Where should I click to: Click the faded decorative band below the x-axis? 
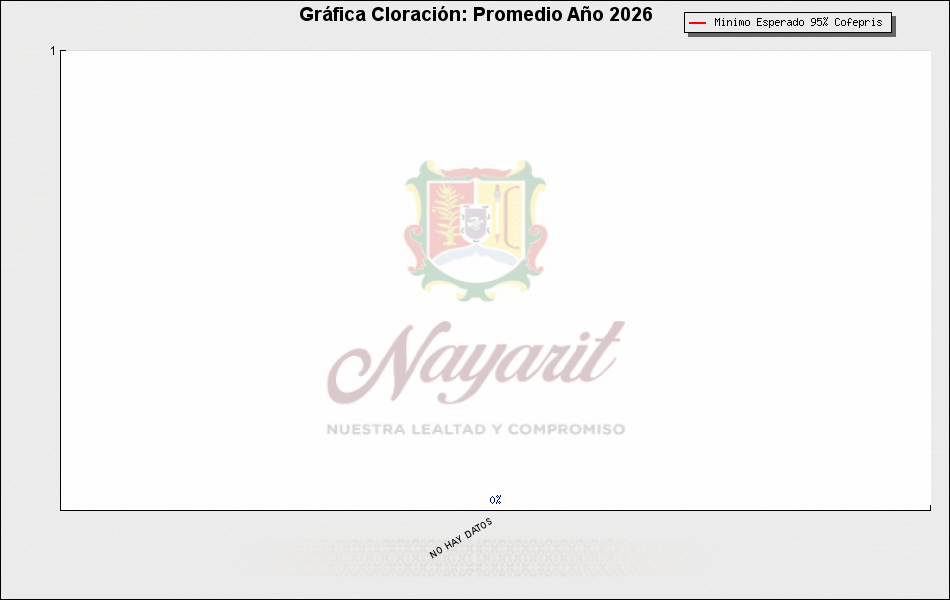coord(476,557)
